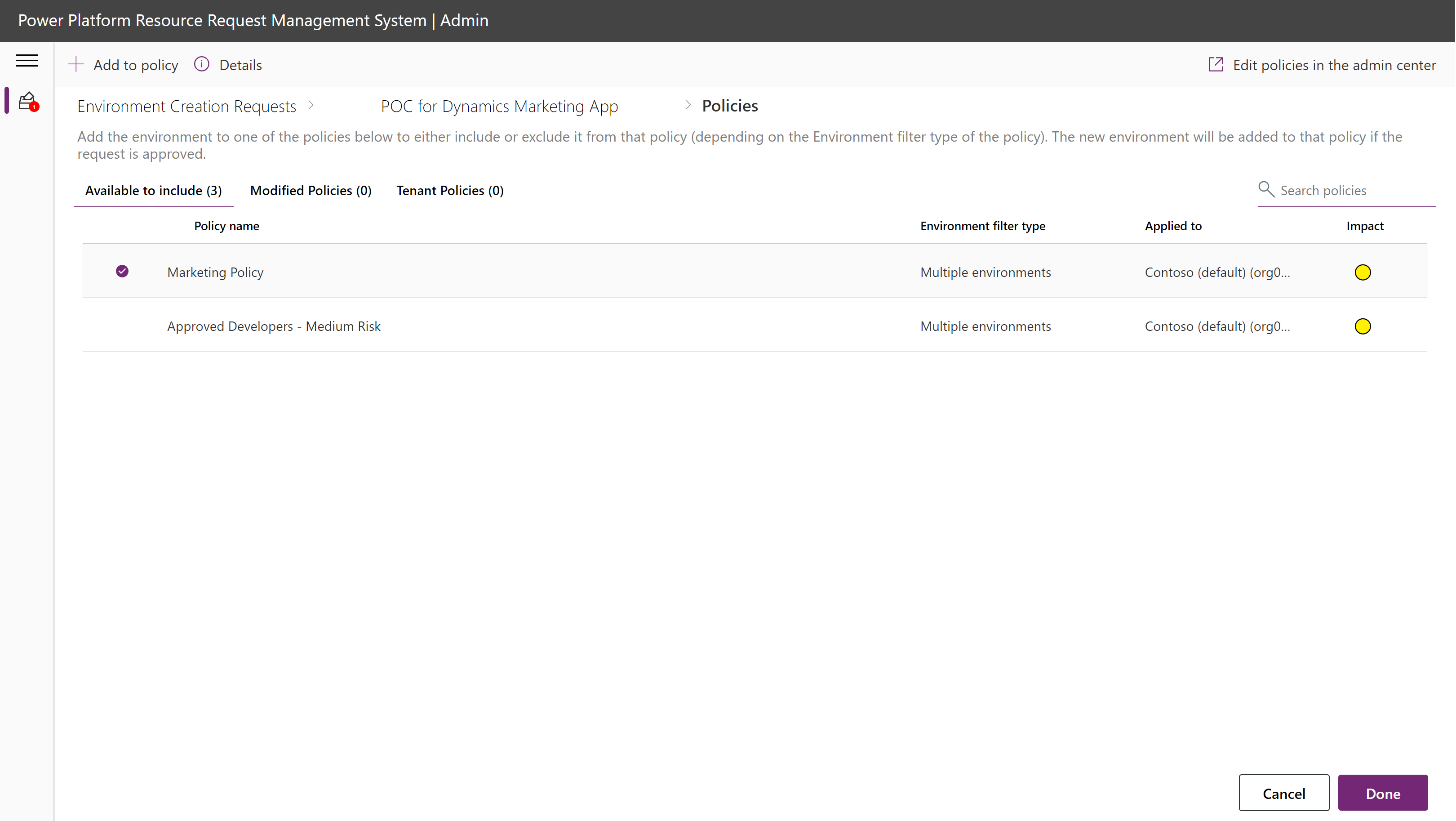
Task: Click the Tenant Policies tab
Action: point(448,189)
